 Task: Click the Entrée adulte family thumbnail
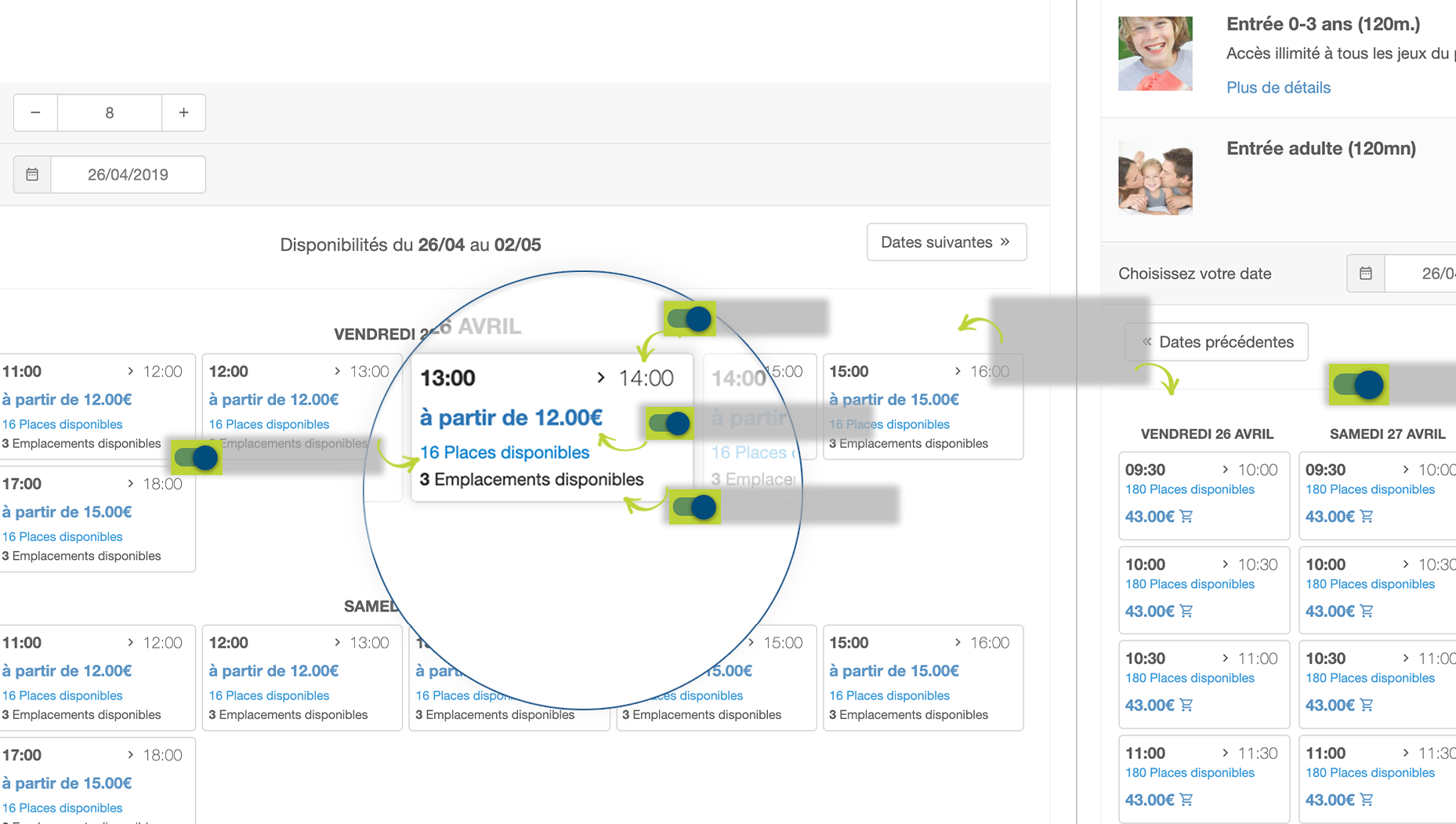tap(1155, 178)
